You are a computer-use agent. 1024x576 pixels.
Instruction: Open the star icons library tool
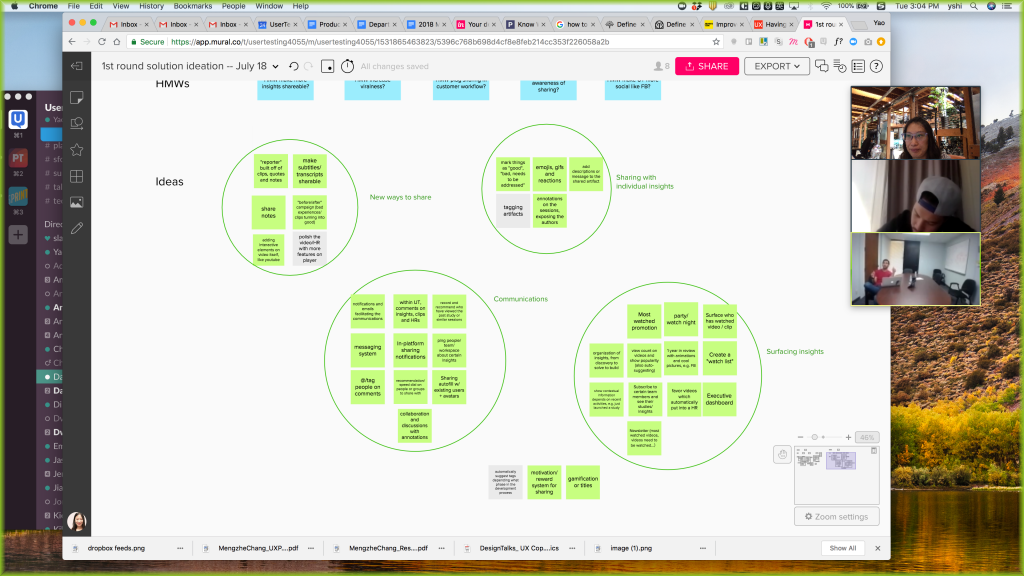coord(76,150)
